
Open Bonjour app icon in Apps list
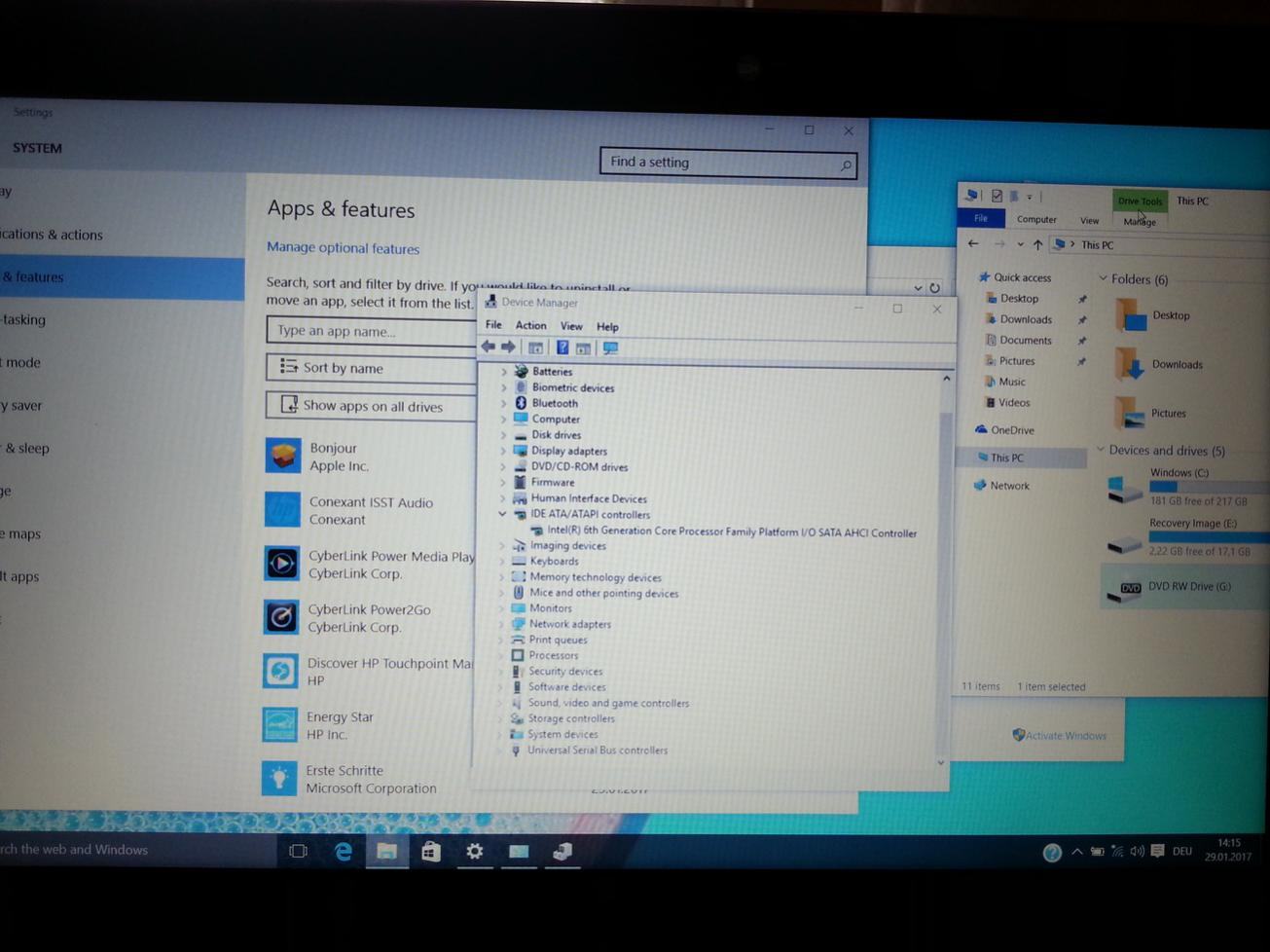pyautogui.click(x=283, y=456)
